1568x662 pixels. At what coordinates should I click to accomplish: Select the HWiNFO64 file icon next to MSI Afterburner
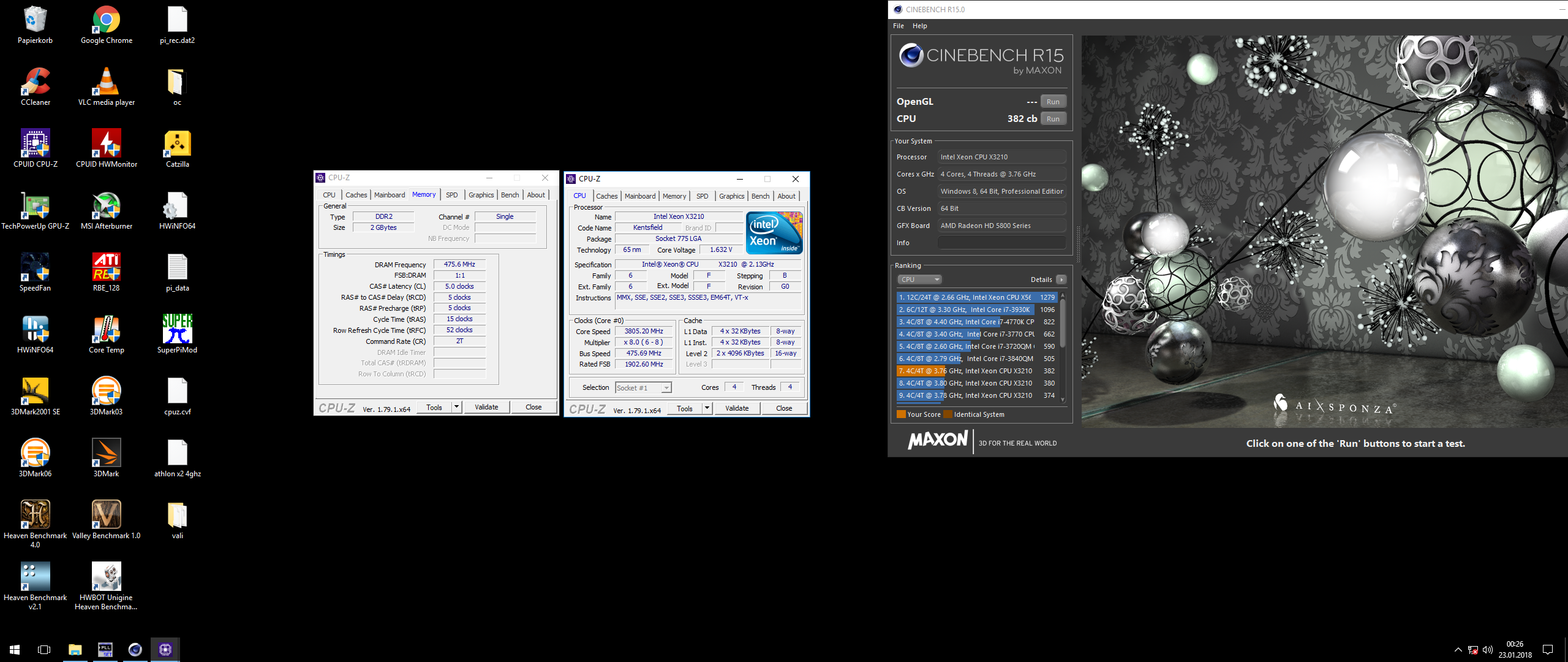tap(178, 210)
